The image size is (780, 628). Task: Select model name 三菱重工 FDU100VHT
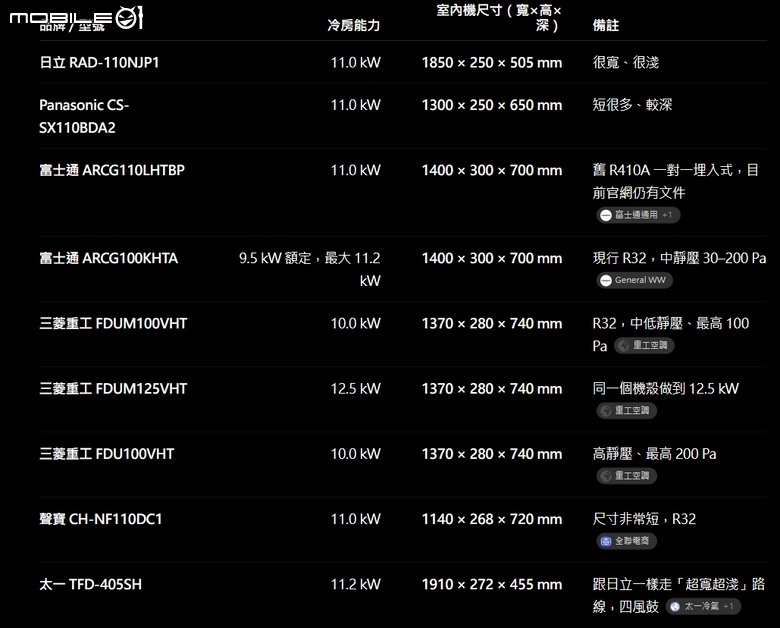106,454
